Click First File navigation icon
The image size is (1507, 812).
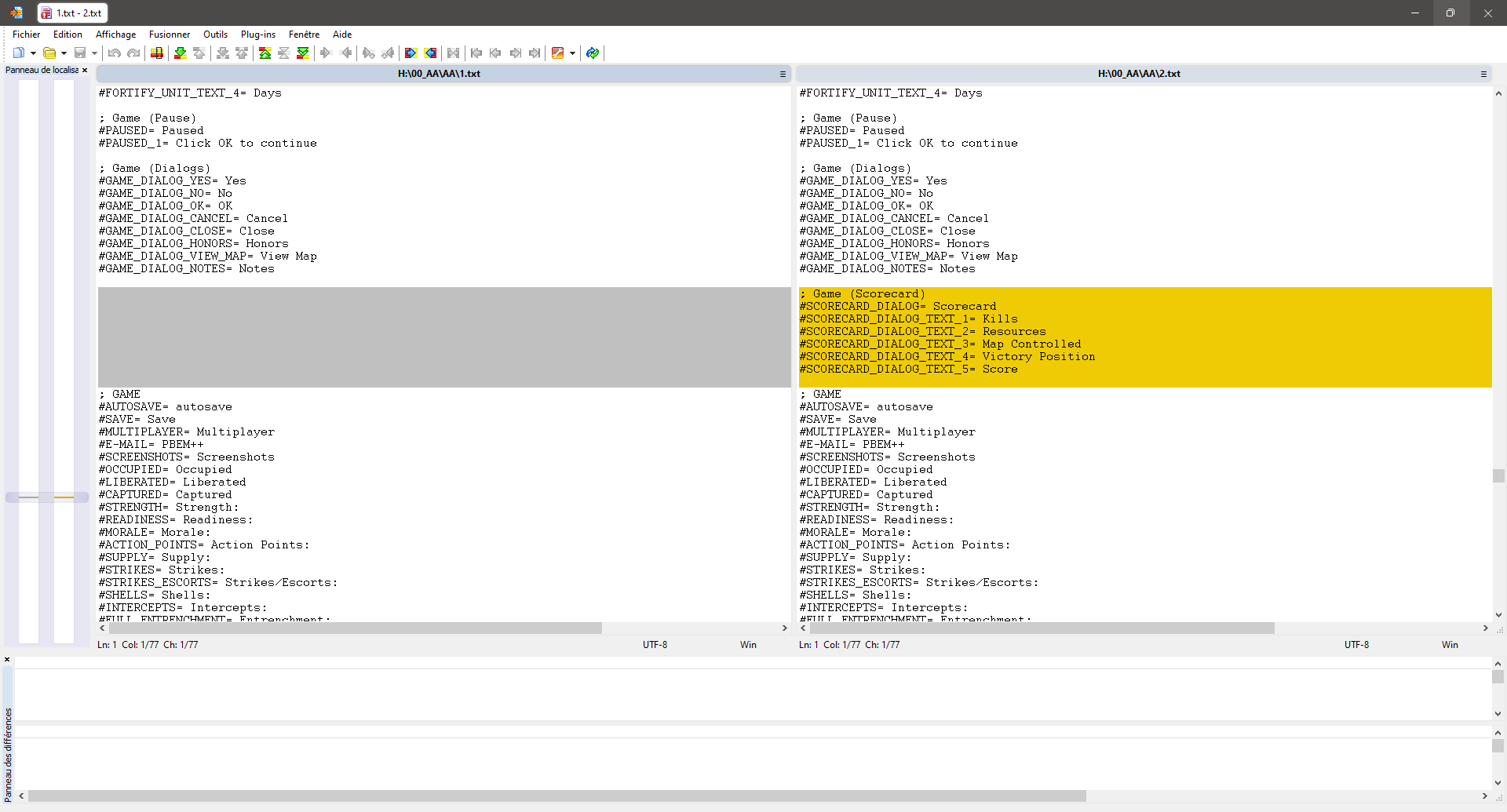tap(476, 53)
